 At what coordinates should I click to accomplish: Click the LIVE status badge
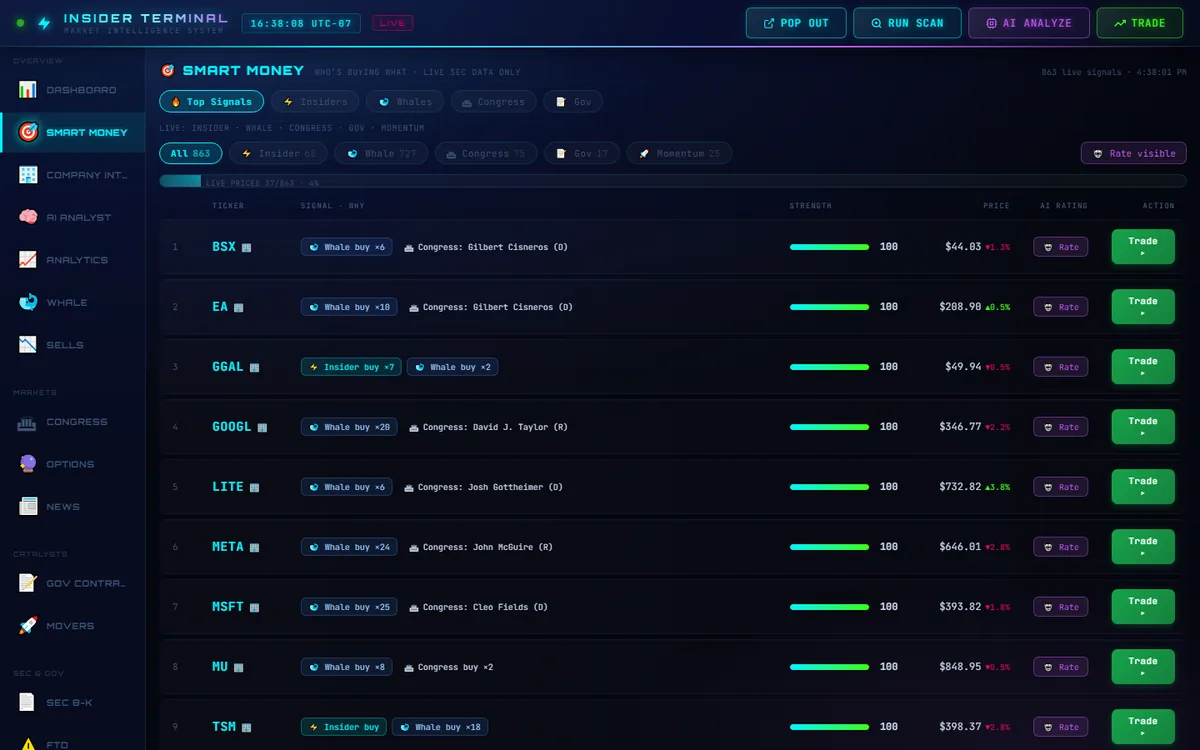pyautogui.click(x=392, y=23)
